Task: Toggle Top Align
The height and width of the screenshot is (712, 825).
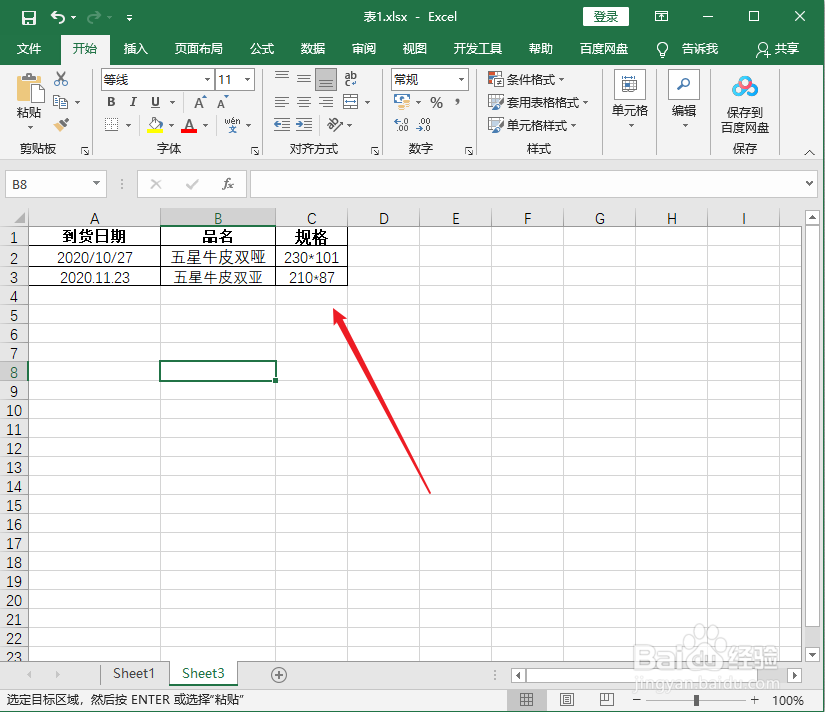Action: (282, 79)
